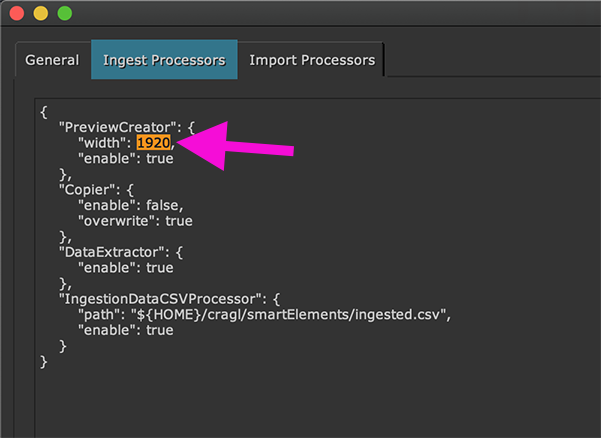Place cursor on IngestionDataCSVProcessor's "enable": true line

pyautogui.click(x=124, y=330)
